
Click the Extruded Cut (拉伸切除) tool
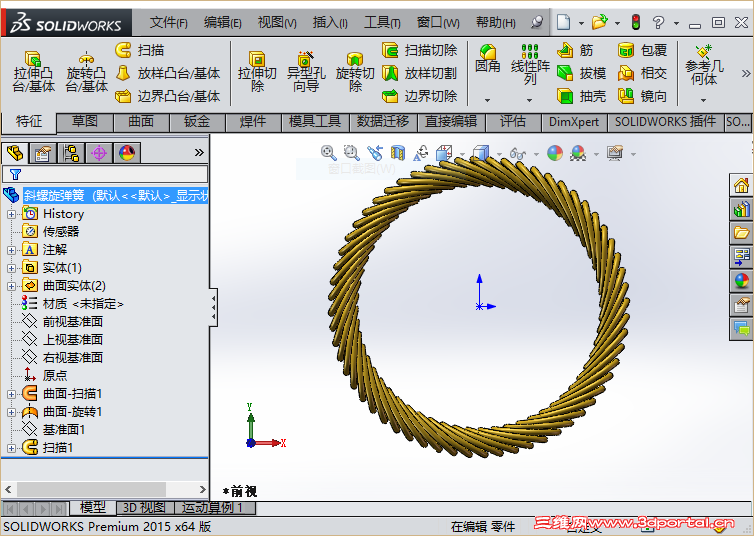(x=257, y=72)
